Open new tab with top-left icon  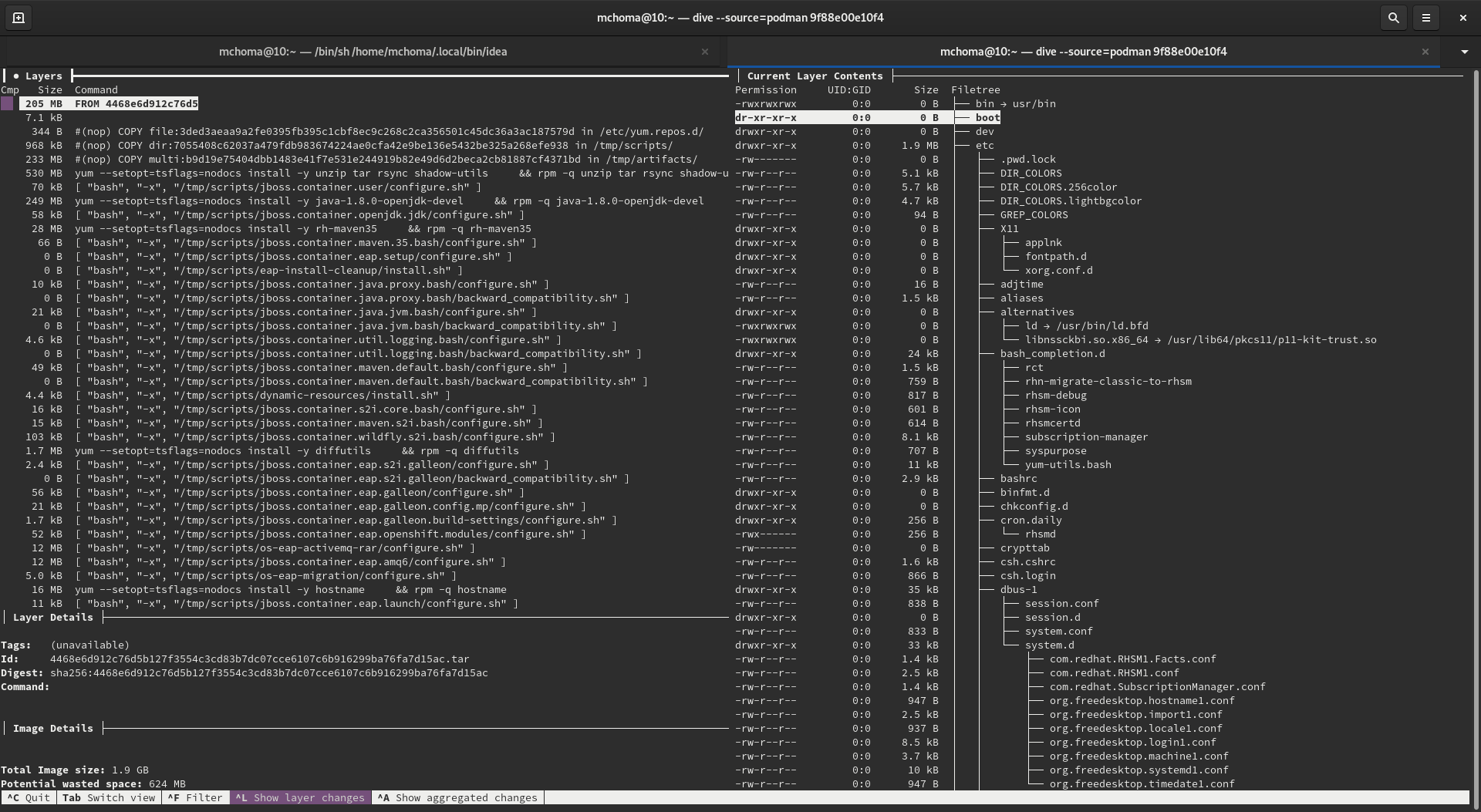(x=19, y=18)
